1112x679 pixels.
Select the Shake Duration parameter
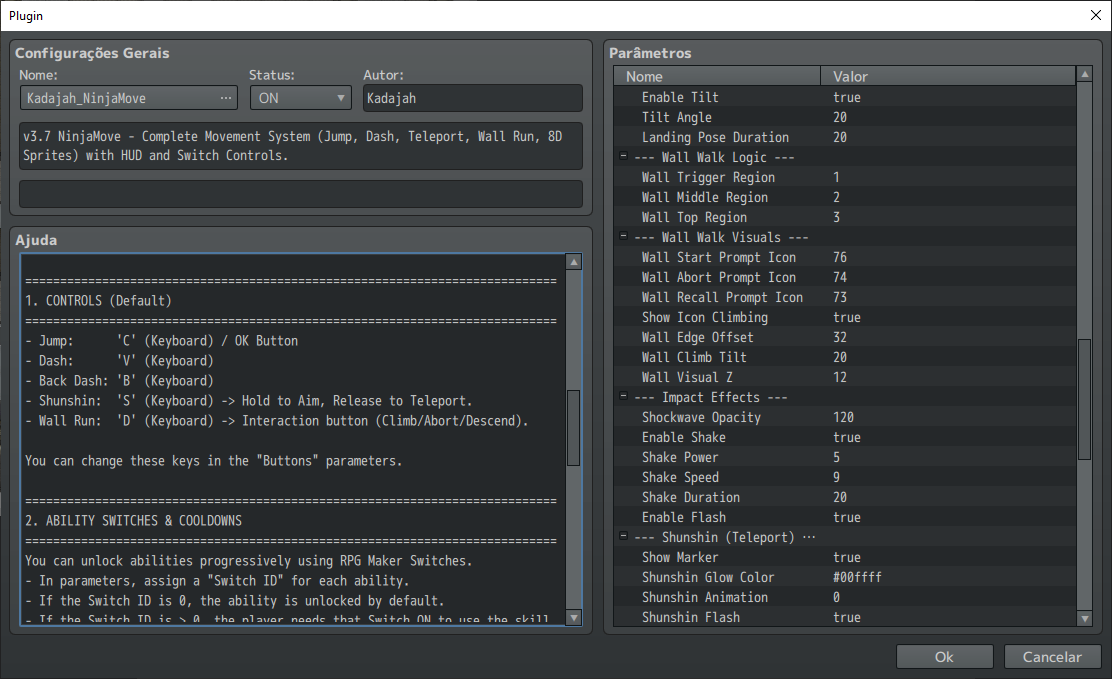pos(845,497)
